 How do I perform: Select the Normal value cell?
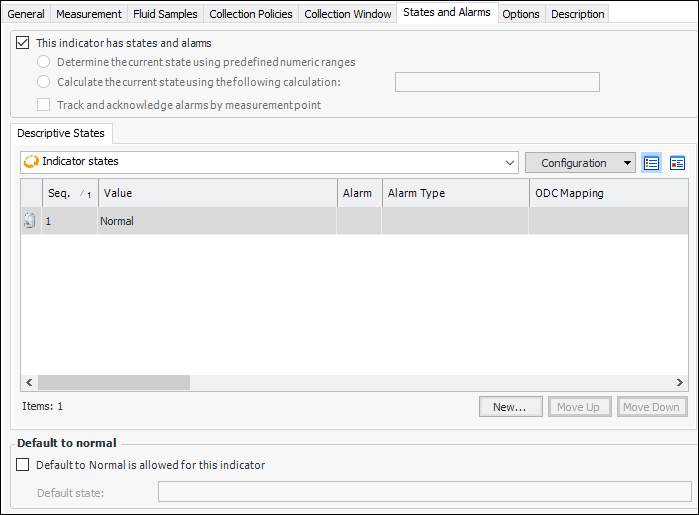217,221
